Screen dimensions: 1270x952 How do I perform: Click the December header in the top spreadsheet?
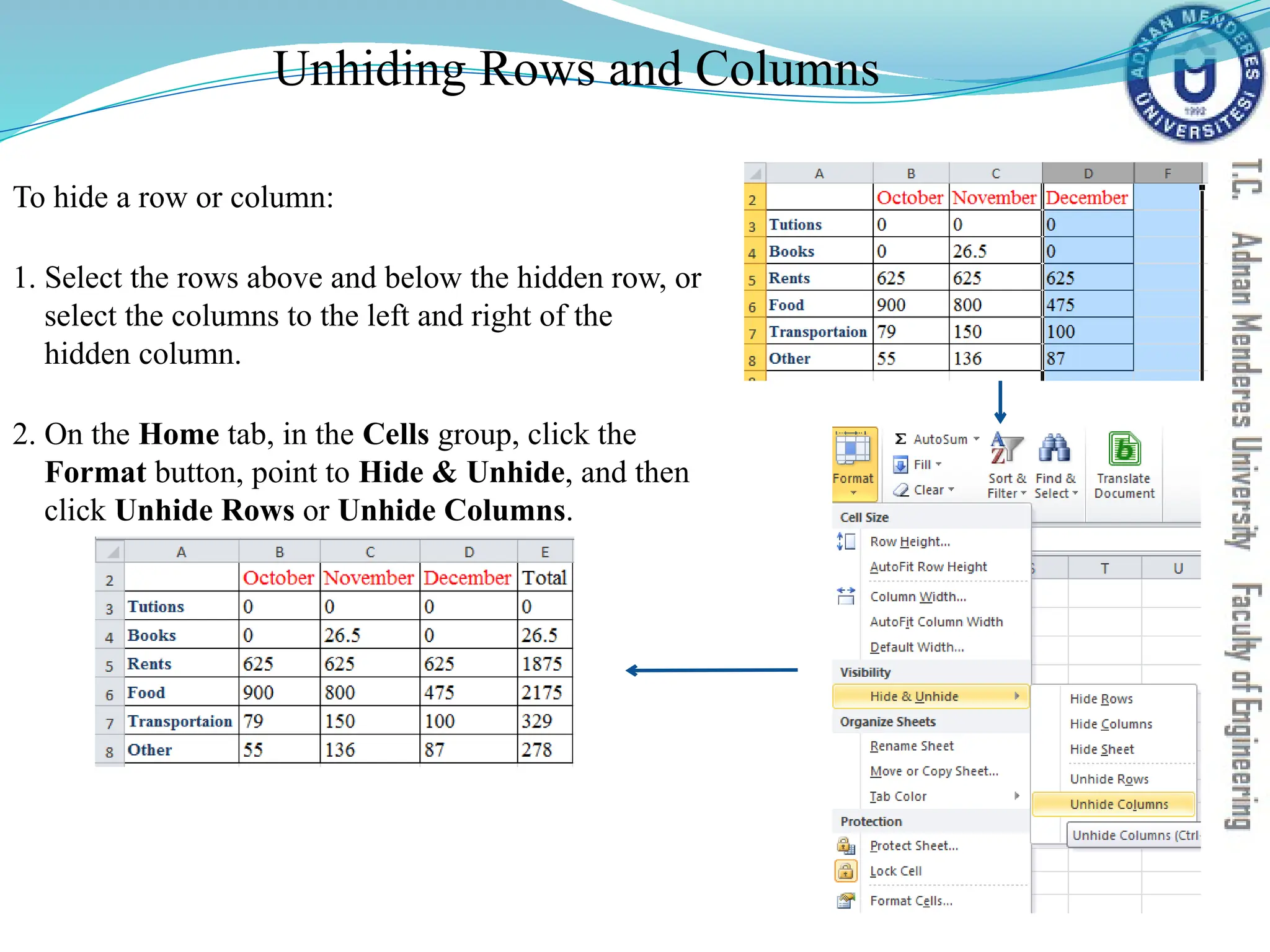click(1088, 197)
